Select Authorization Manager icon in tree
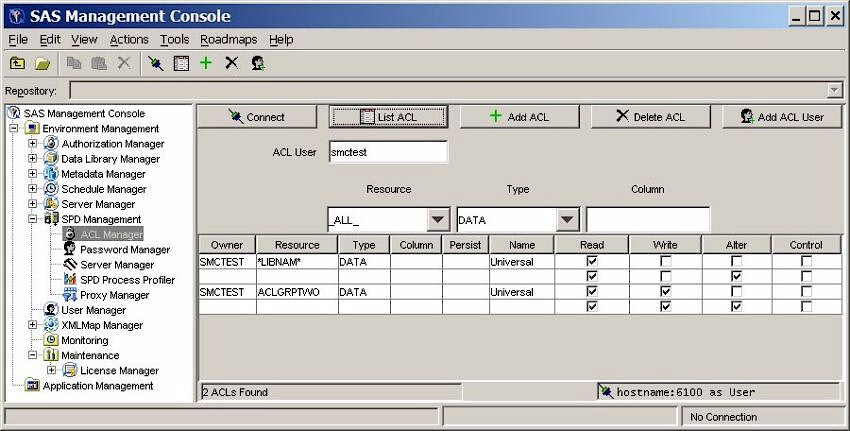The image size is (850, 431). pos(51,144)
